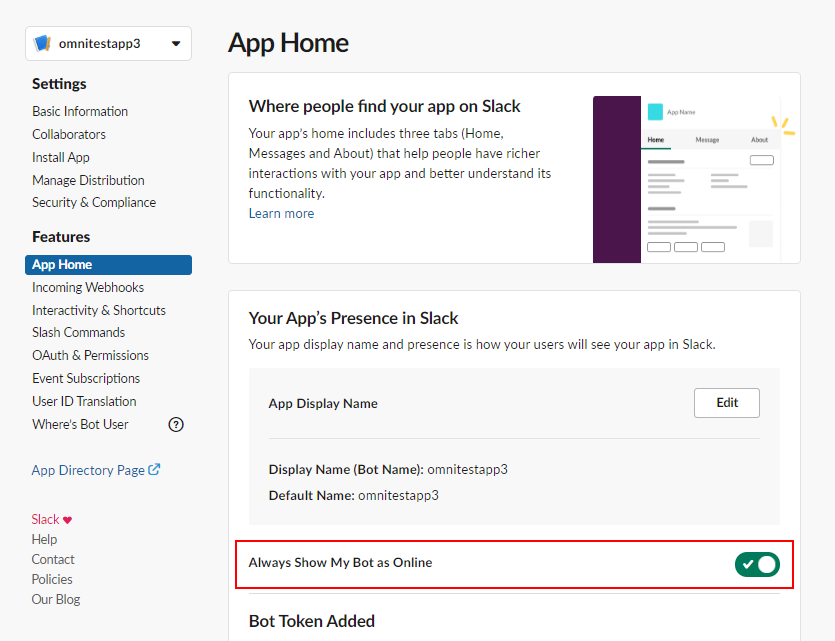This screenshot has height=641, width=835.
Task: Open Our Blog link
Action: [55, 599]
